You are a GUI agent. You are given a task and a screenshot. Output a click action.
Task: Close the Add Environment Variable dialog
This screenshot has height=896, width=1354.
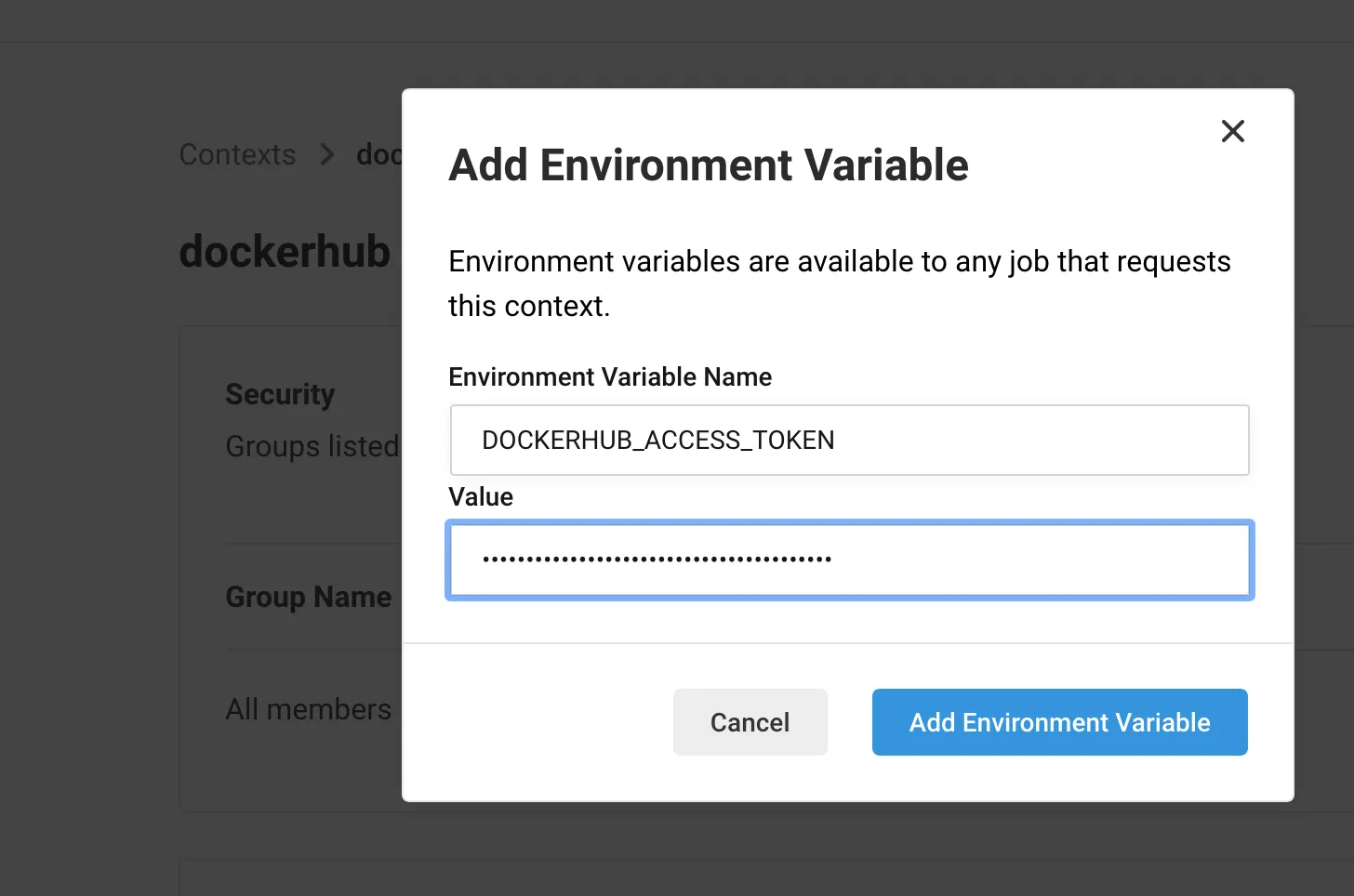tap(1232, 131)
